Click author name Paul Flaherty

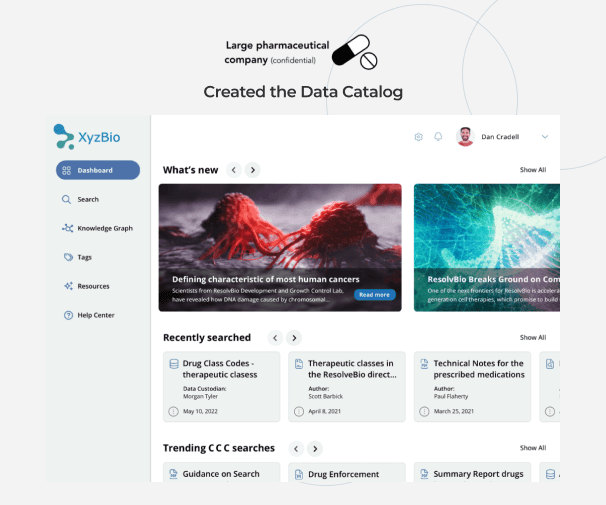[x=451, y=396]
